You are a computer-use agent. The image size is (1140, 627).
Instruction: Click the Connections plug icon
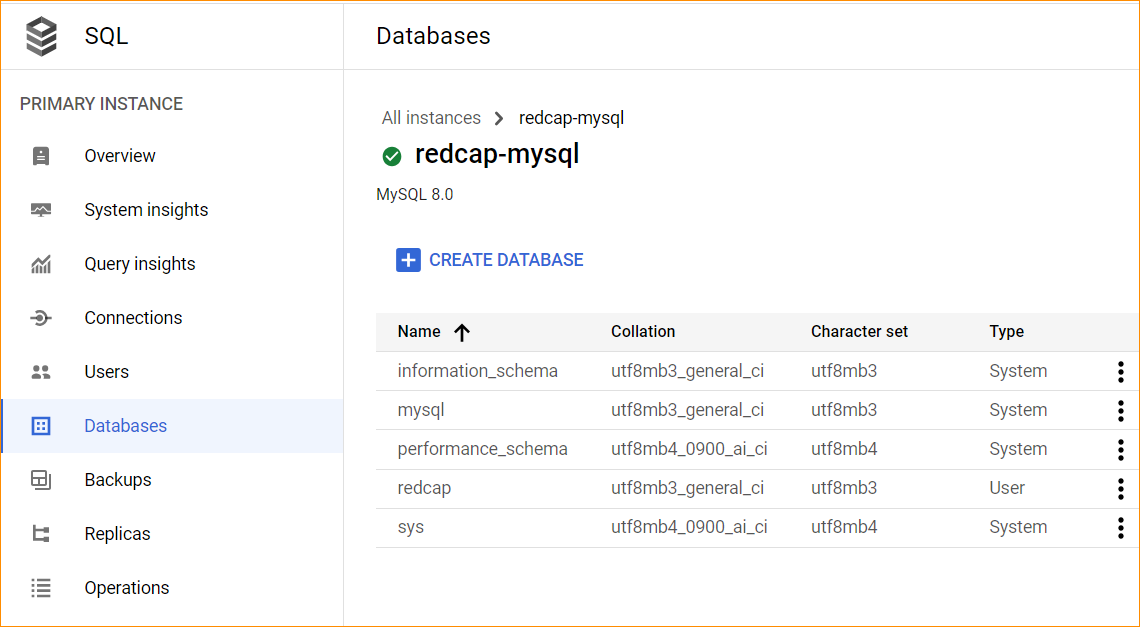click(x=40, y=317)
